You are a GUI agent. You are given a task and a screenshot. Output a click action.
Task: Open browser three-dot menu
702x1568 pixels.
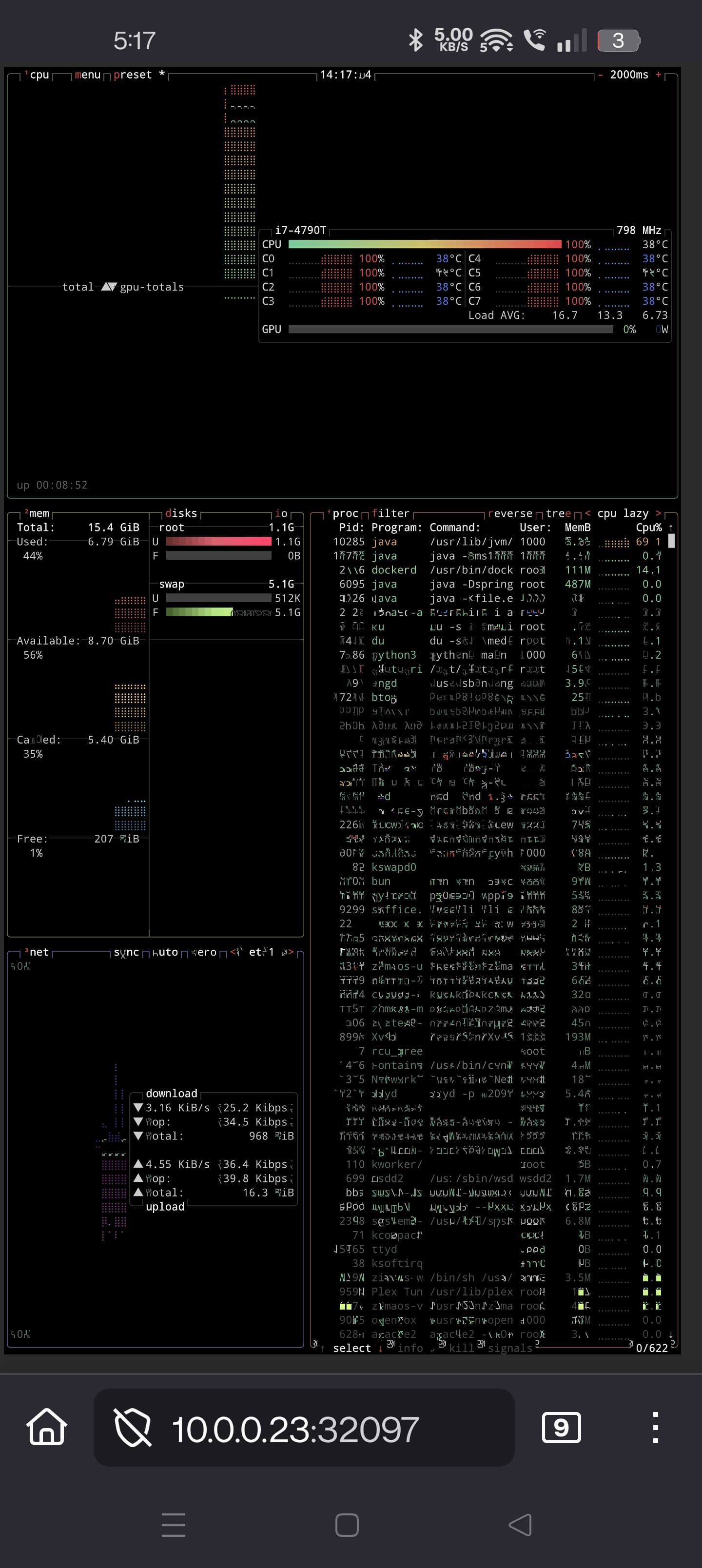point(655,1428)
